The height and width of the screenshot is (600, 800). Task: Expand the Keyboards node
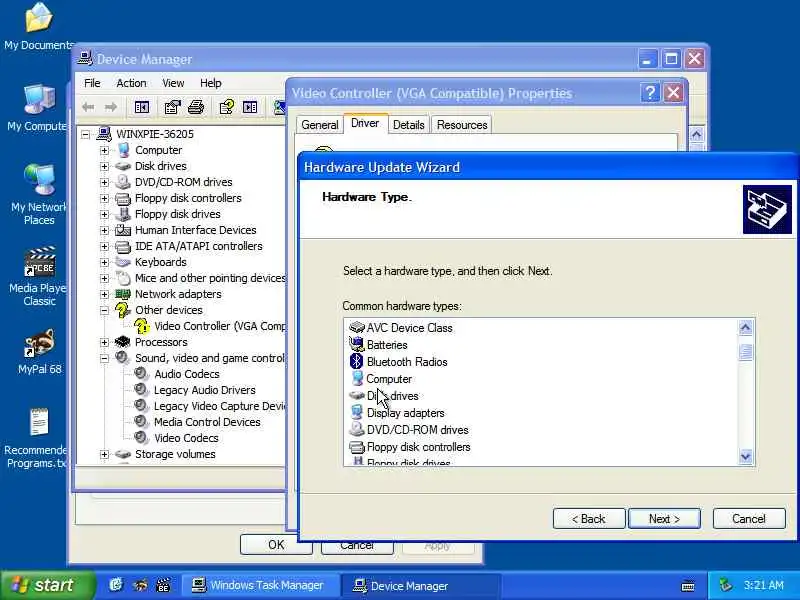click(104, 262)
